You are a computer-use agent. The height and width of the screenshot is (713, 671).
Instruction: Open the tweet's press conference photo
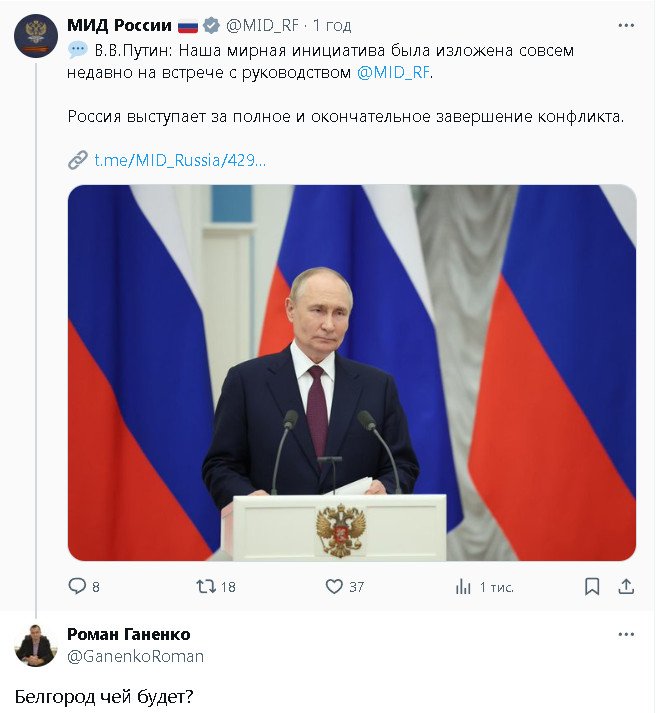click(352, 372)
